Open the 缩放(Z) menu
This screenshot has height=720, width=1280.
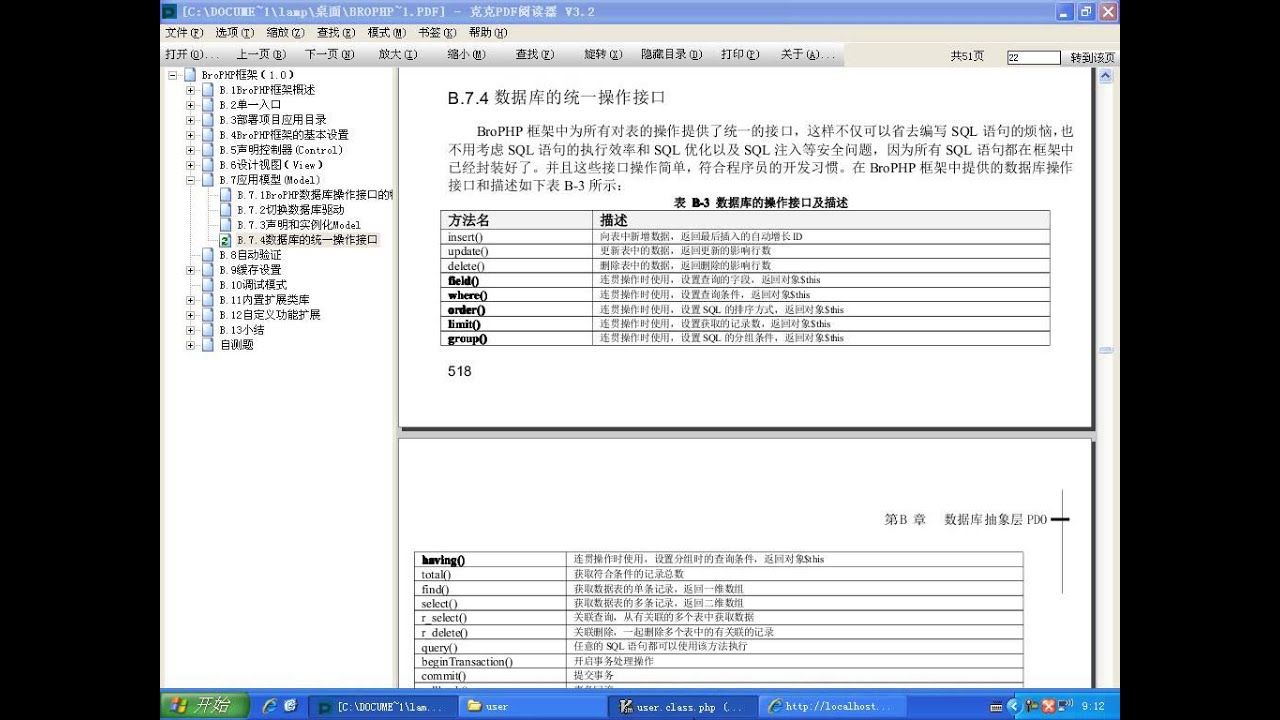(285, 33)
